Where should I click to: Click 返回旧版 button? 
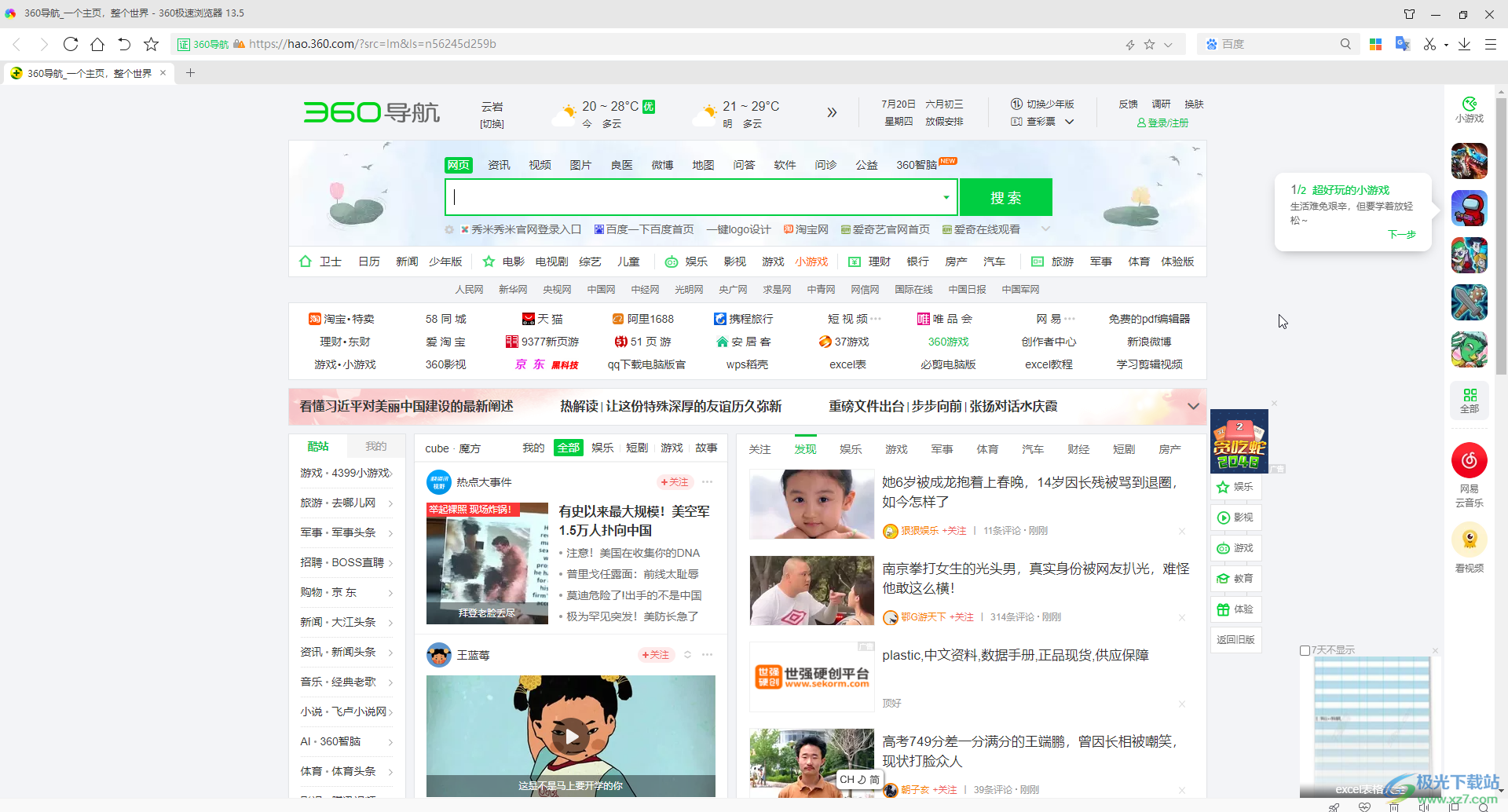click(x=1235, y=640)
